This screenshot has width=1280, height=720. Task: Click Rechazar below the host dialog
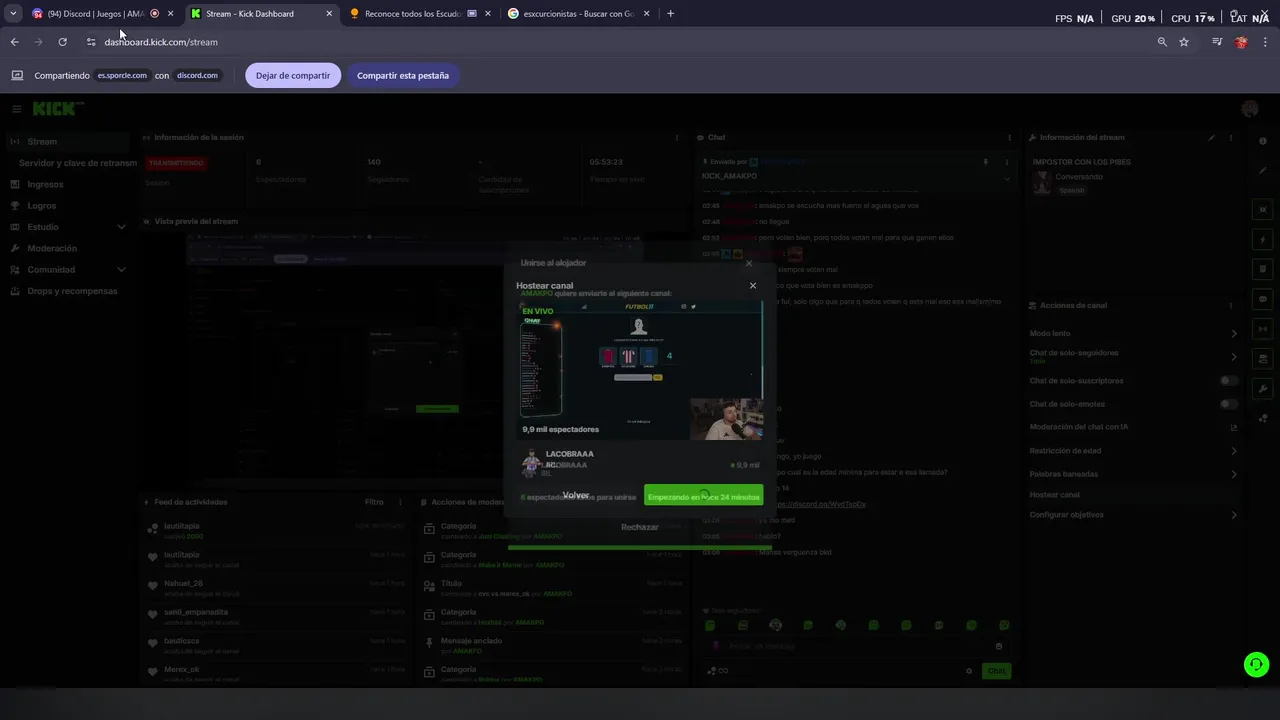click(x=639, y=527)
